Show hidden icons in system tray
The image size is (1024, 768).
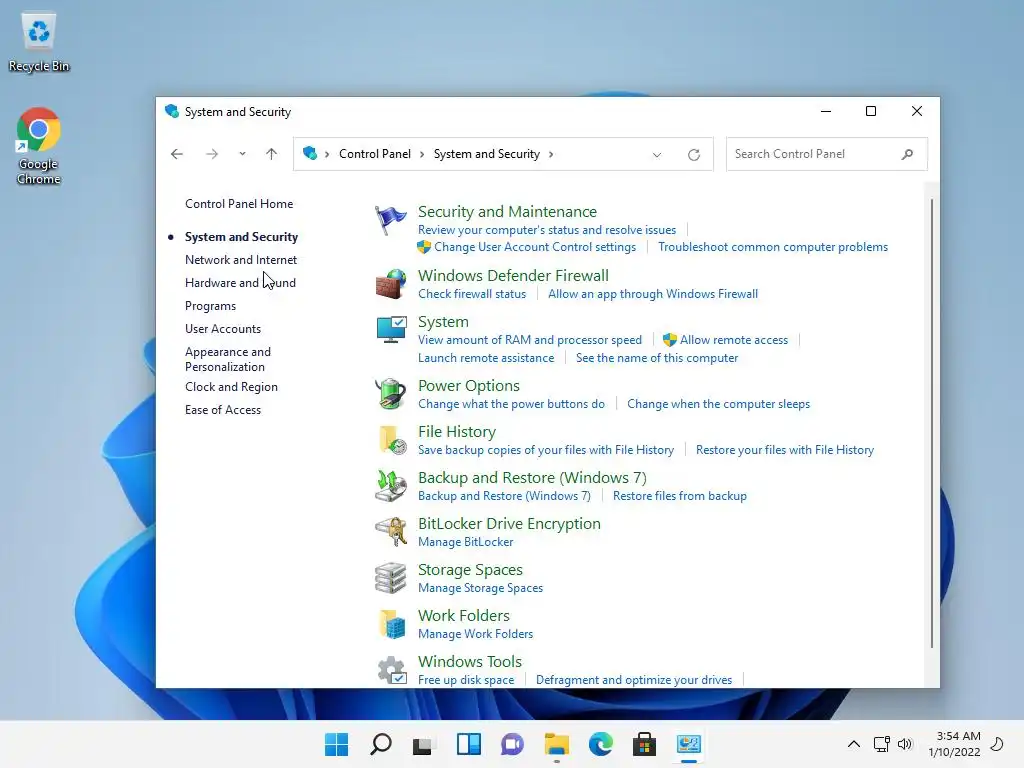point(854,744)
